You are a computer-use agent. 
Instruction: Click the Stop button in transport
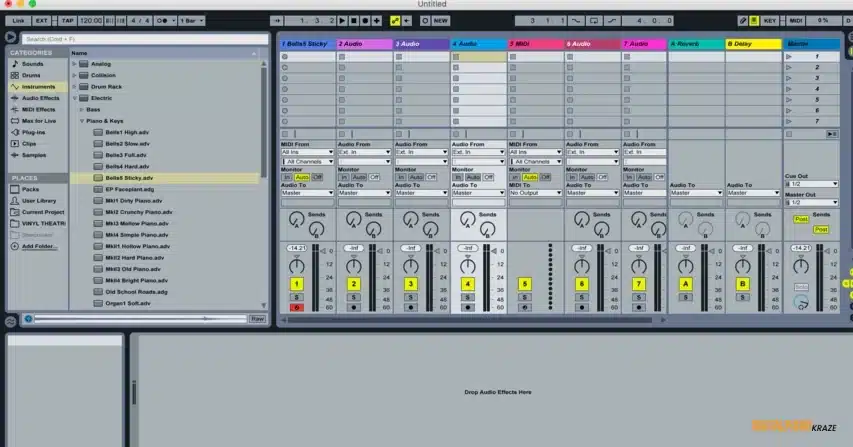tap(354, 20)
